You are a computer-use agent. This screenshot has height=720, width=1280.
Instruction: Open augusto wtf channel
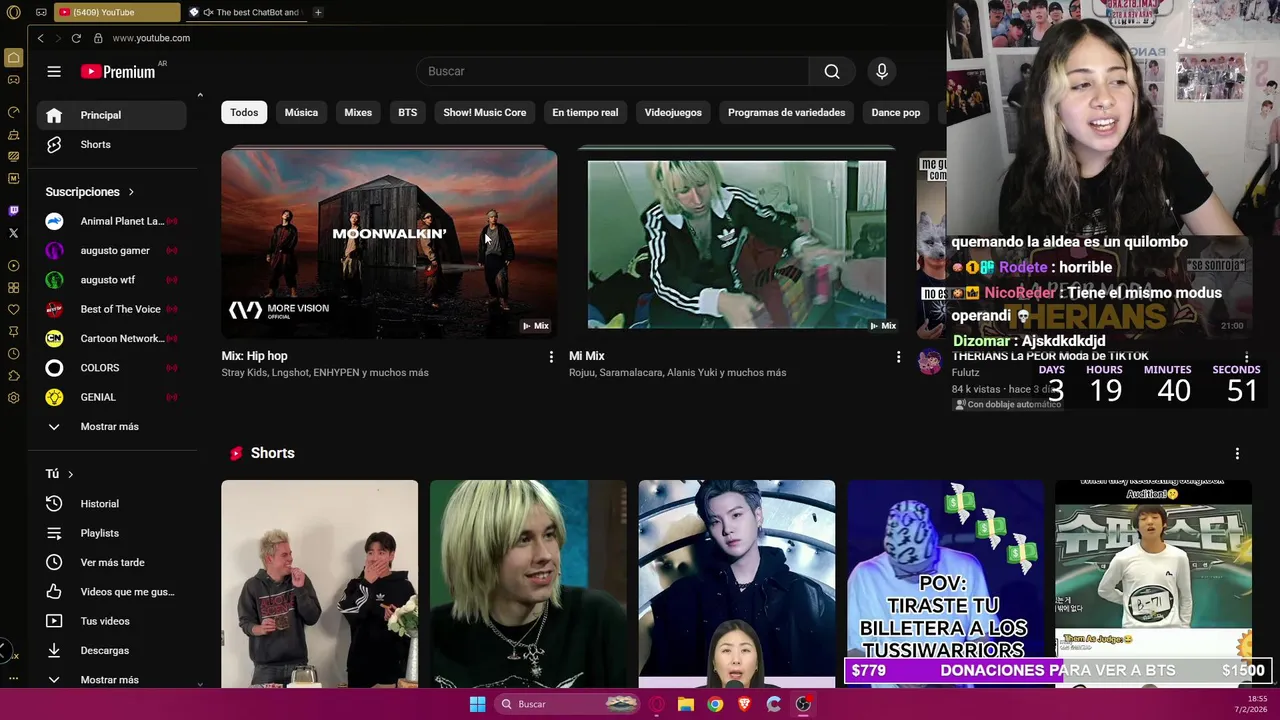(x=112, y=280)
